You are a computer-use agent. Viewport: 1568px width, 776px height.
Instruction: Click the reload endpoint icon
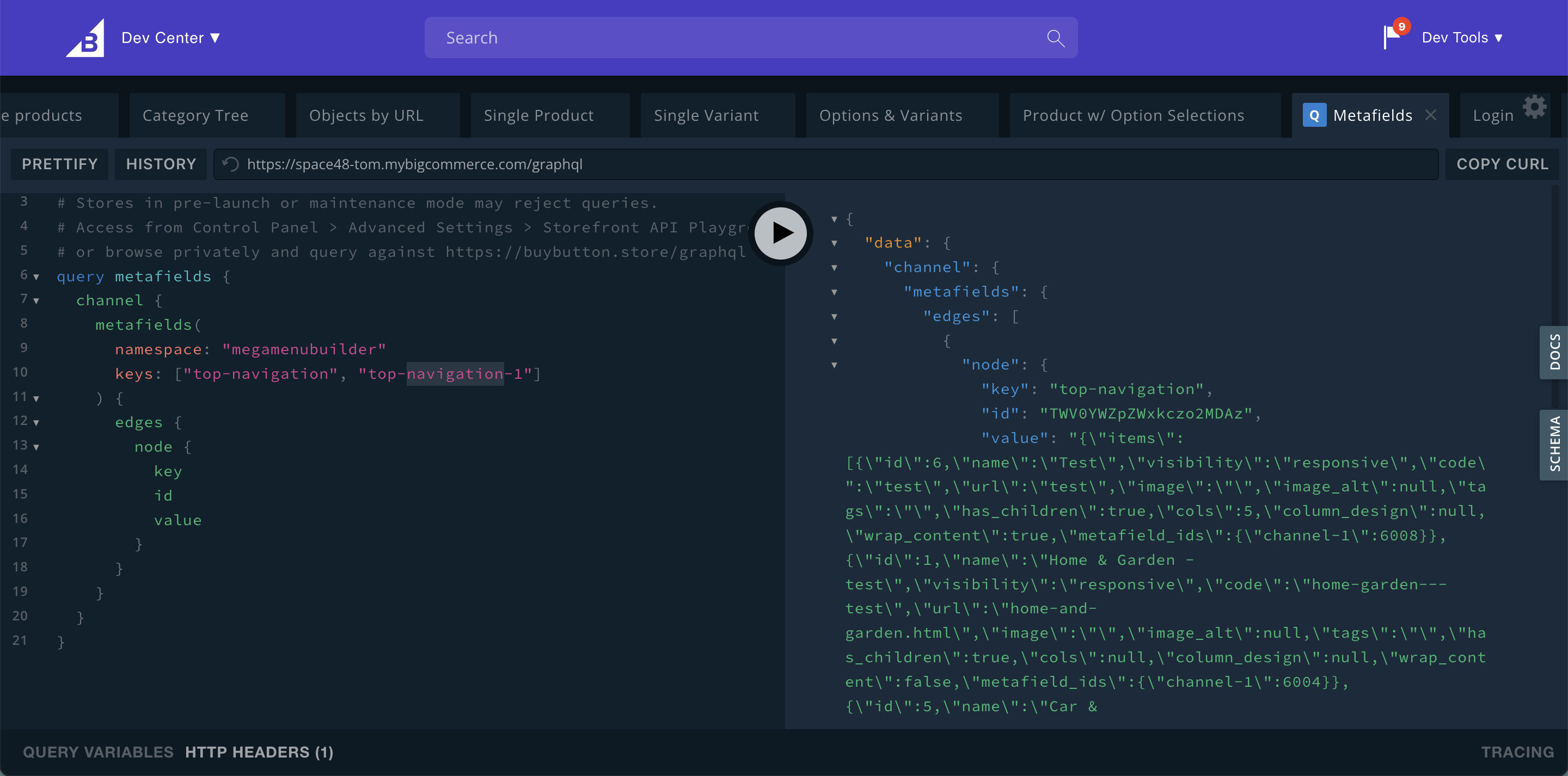[x=230, y=164]
